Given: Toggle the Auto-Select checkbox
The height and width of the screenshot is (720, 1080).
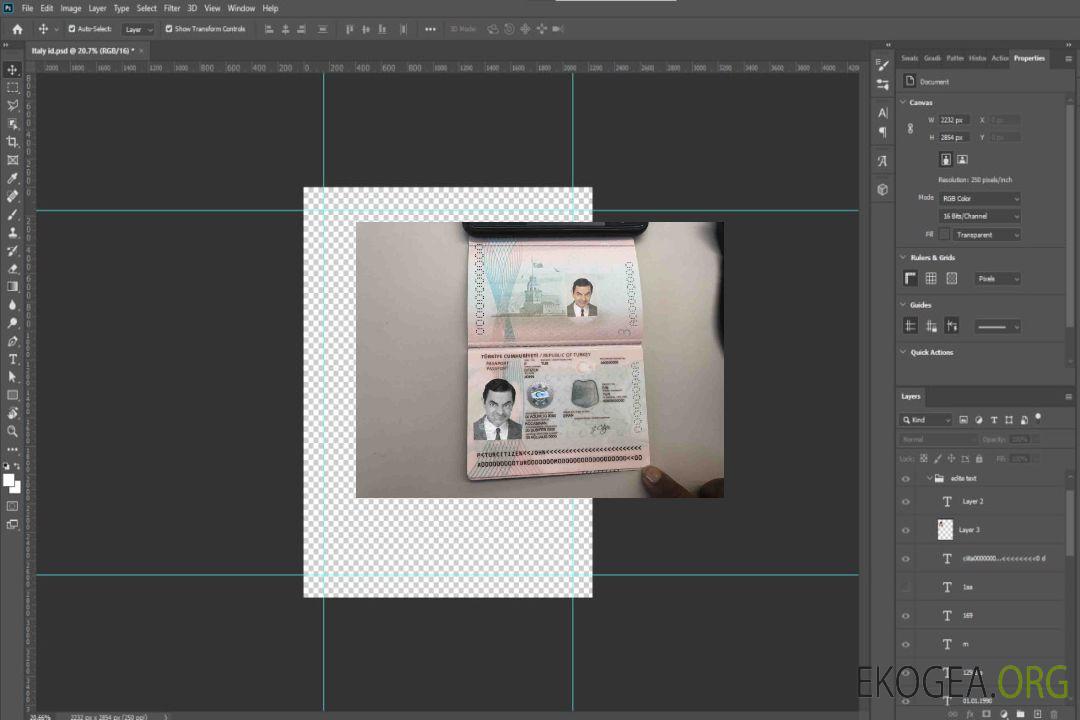Looking at the screenshot, I should point(72,29).
